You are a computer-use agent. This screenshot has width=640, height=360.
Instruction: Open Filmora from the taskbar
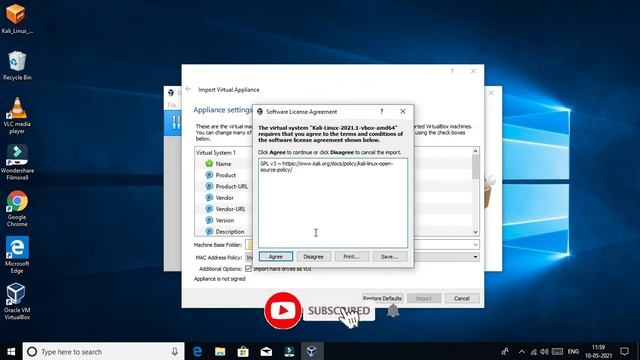tap(289, 351)
